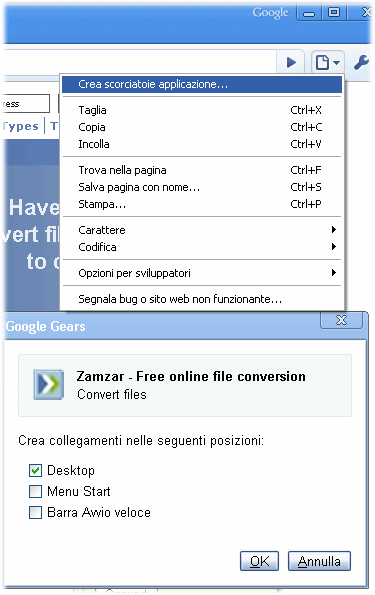The height and width of the screenshot is (595, 375).
Task: Choose Trova nella pagina
Action: [x=202, y=170]
